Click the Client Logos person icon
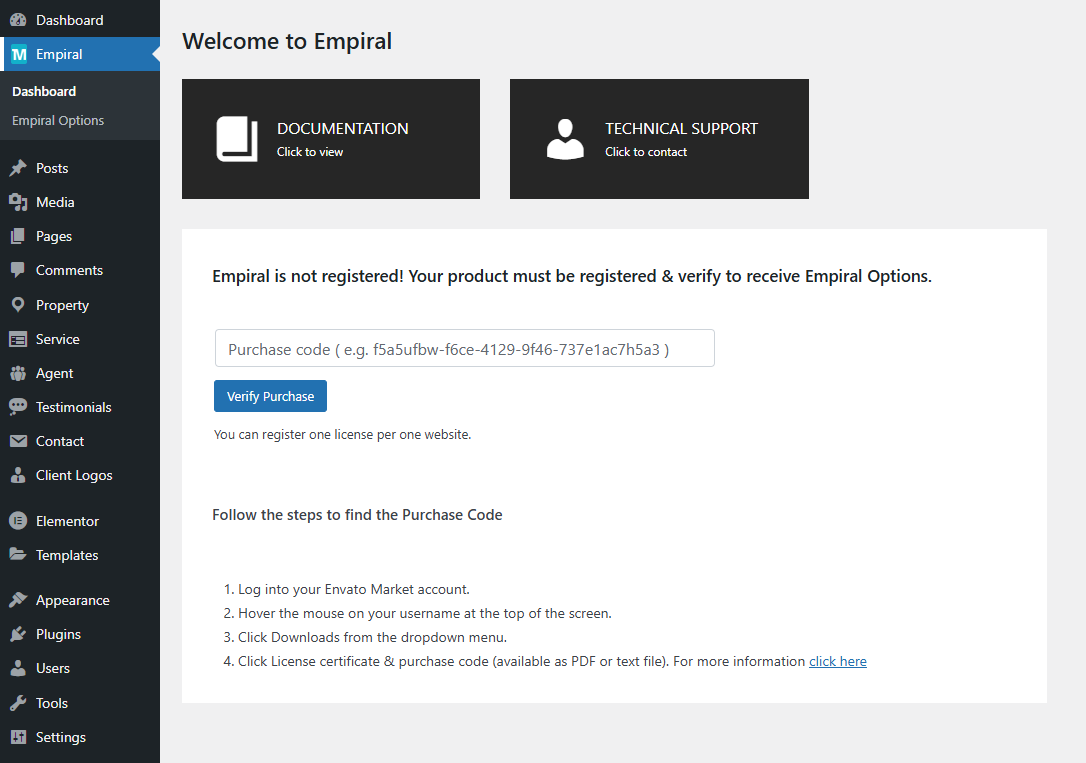Viewport: 1086px width, 763px height. [18, 475]
